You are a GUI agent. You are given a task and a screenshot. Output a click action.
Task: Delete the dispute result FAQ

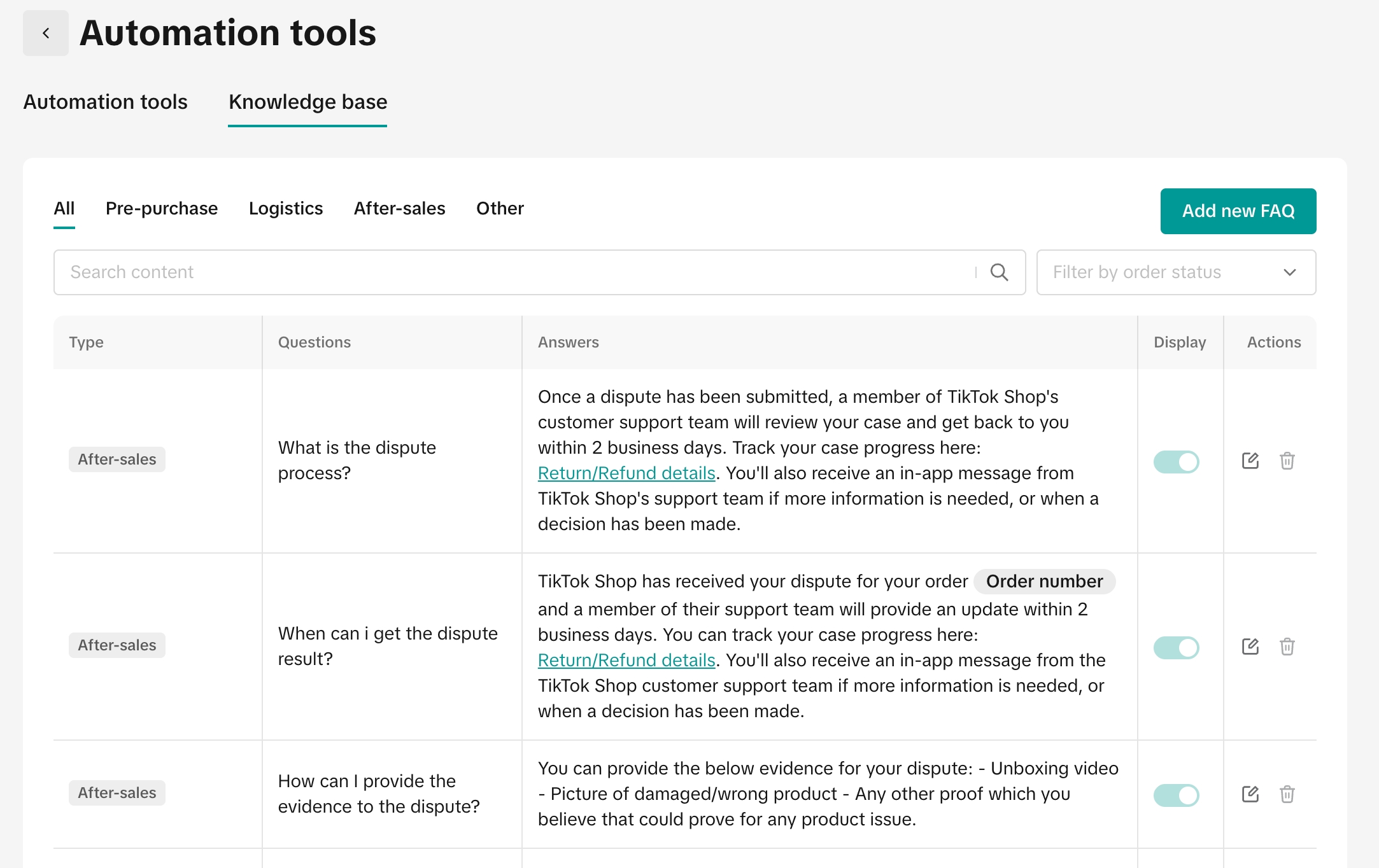pos(1287,647)
